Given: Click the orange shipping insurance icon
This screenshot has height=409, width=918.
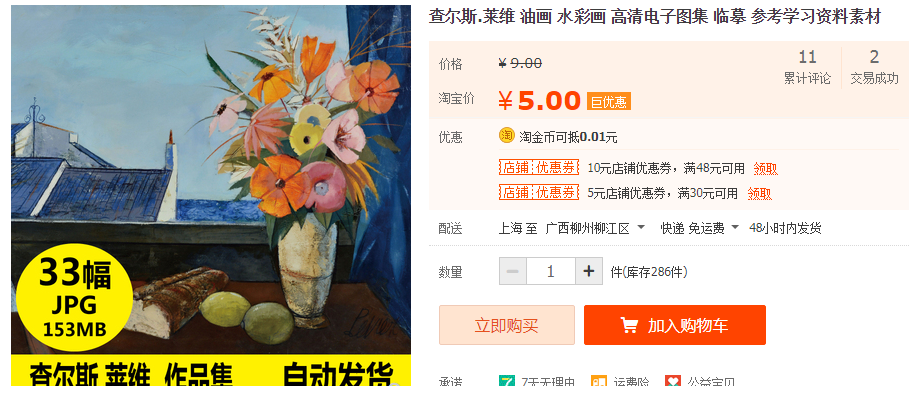Looking at the screenshot, I should [599, 383].
